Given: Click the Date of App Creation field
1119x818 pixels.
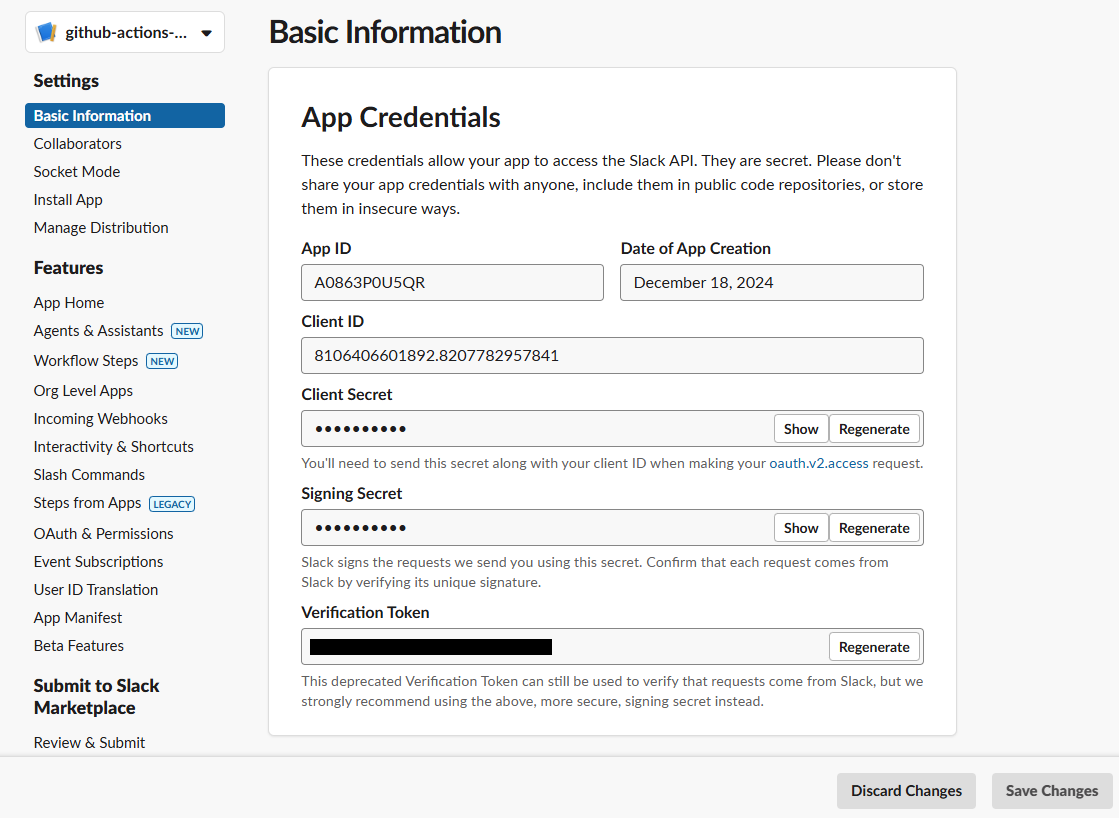Looking at the screenshot, I should [771, 283].
